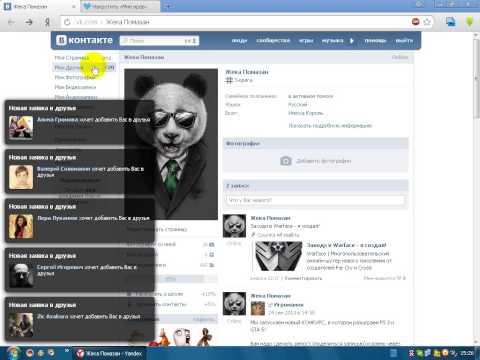The image size is (480, 360).
Task: Open Игромания small avatar thumbnail
Action: [258, 308]
